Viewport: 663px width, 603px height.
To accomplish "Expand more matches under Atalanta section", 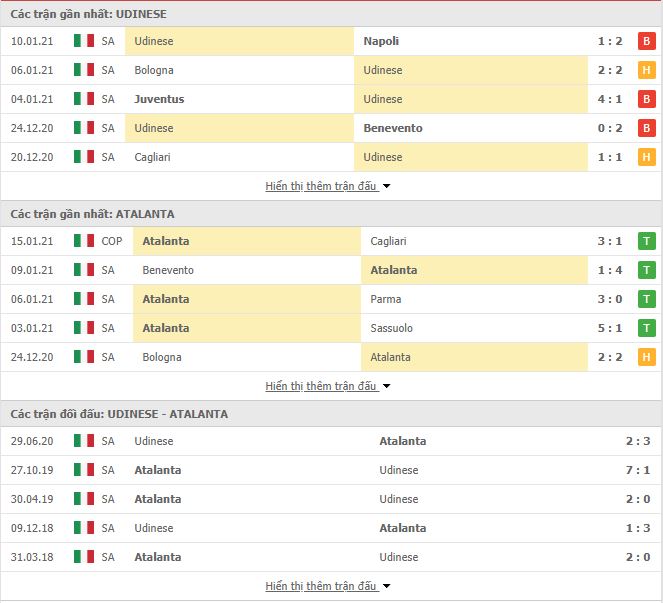I will [327, 386].
